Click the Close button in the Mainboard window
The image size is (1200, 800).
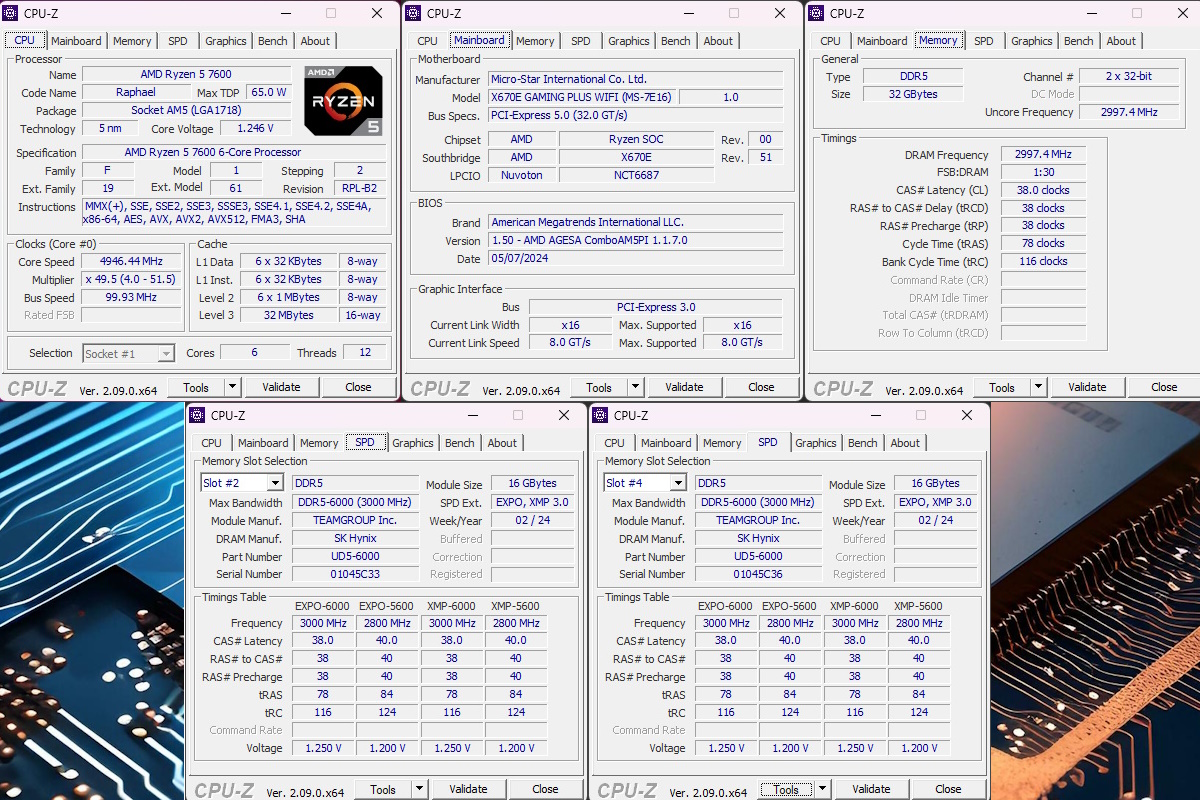click(761, 387)
